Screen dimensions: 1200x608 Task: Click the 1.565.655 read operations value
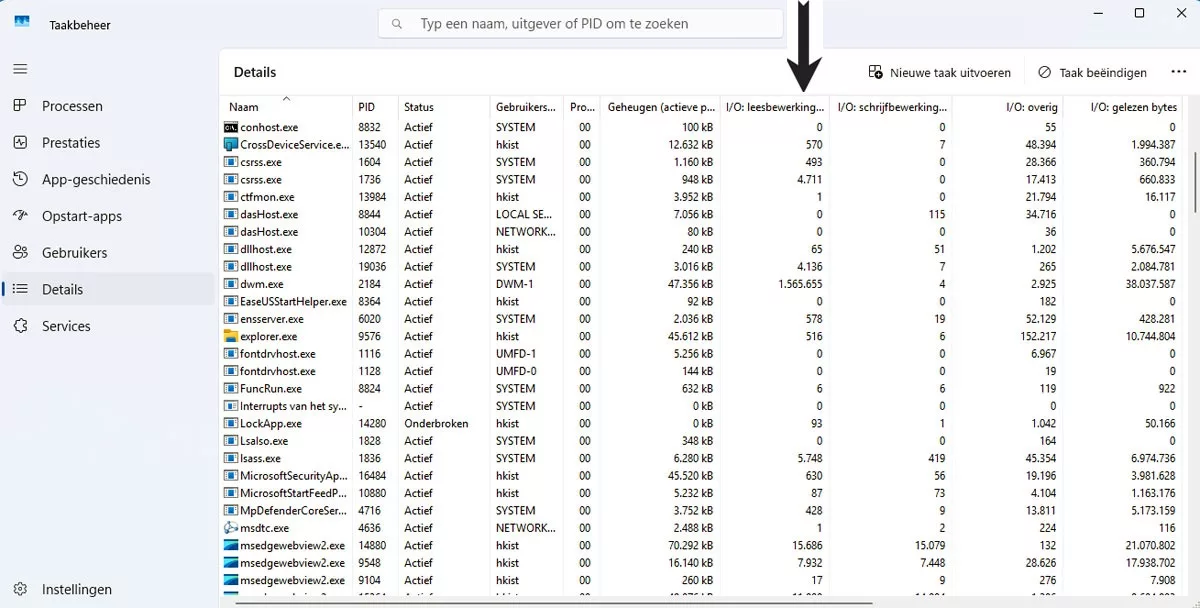800,284
